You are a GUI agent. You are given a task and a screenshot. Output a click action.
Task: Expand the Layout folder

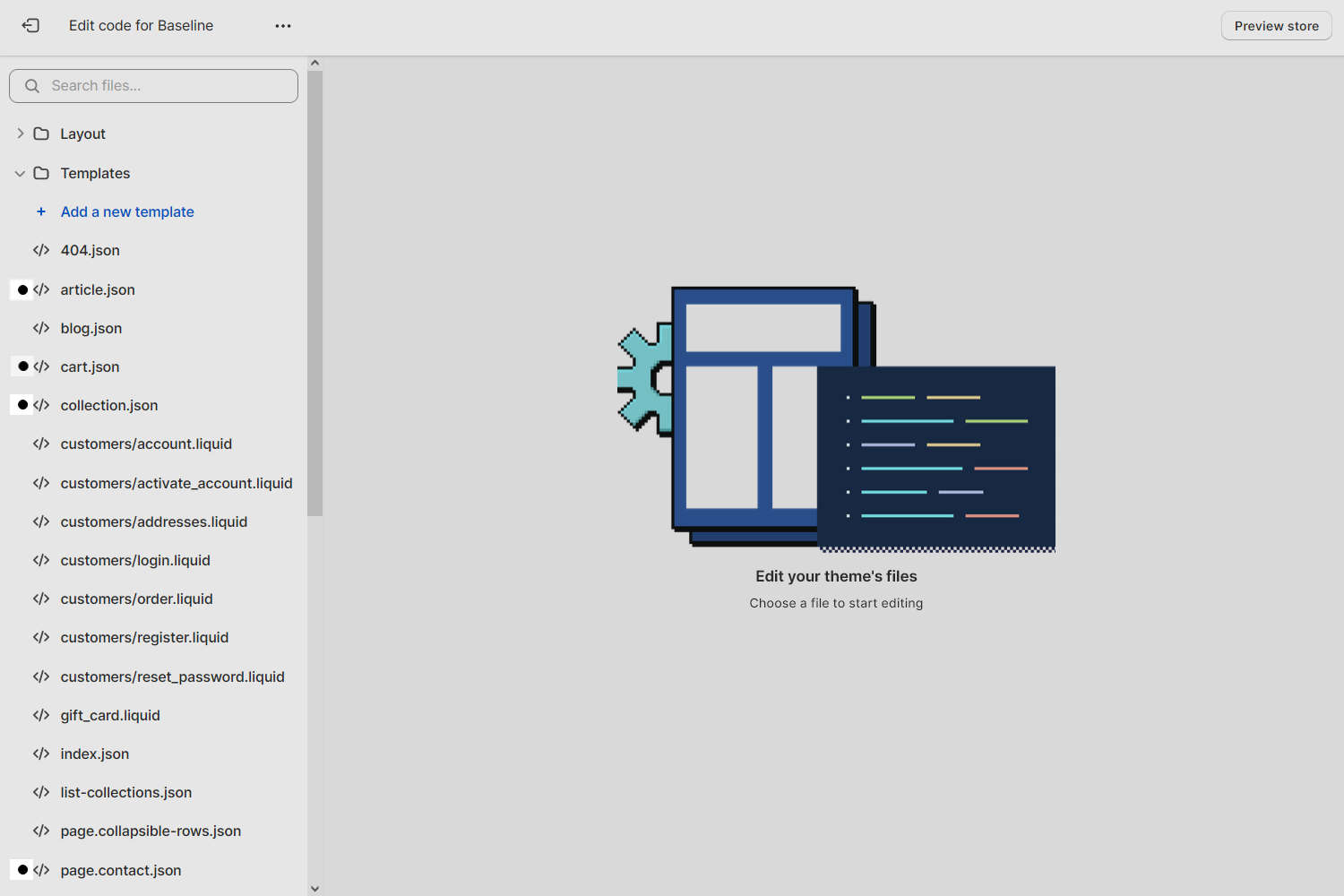click(x=20, y=133)
